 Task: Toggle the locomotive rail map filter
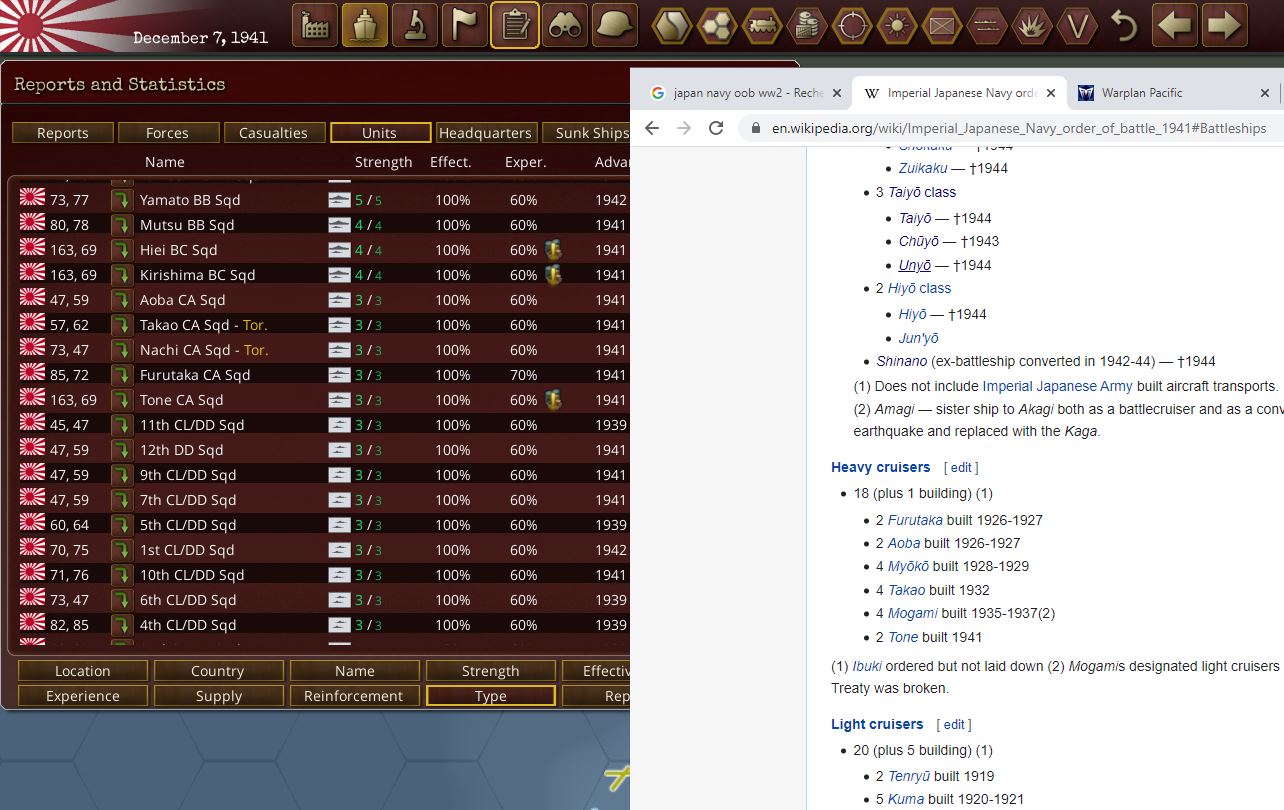coord(763,25)
